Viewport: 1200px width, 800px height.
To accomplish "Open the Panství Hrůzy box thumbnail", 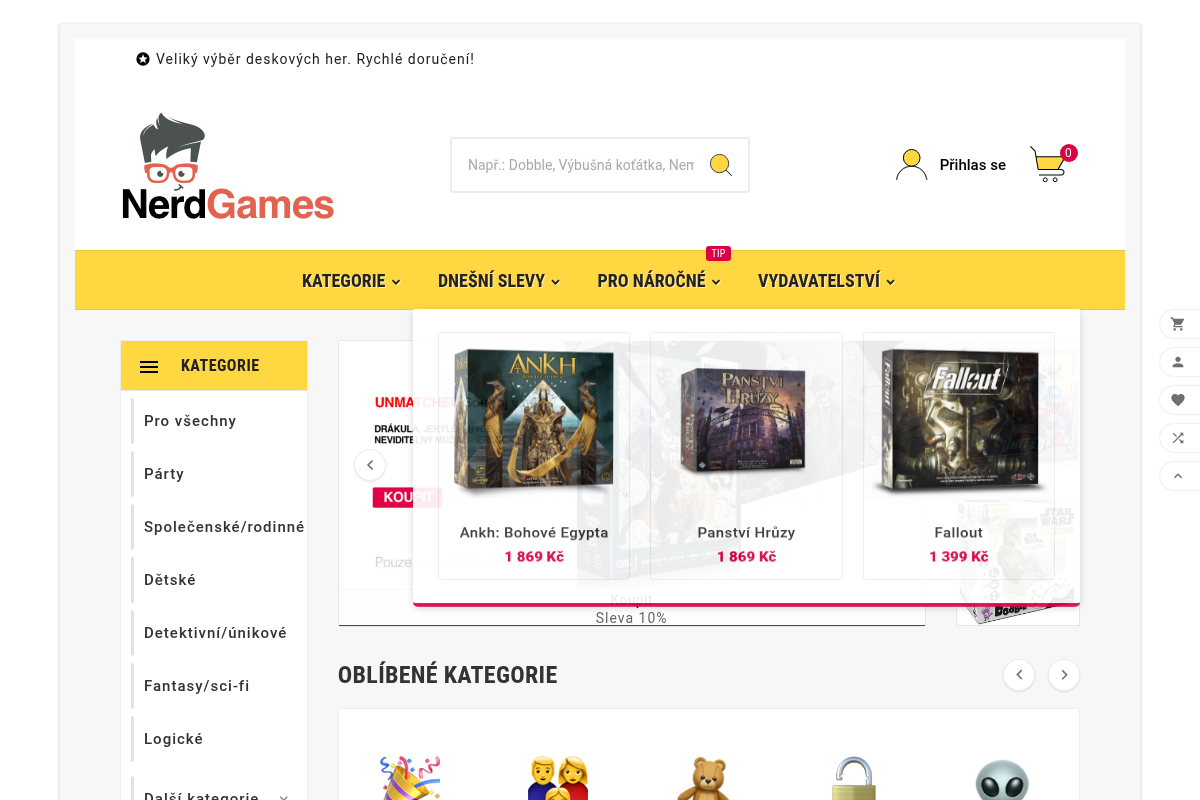I will [x=746, y=422].
